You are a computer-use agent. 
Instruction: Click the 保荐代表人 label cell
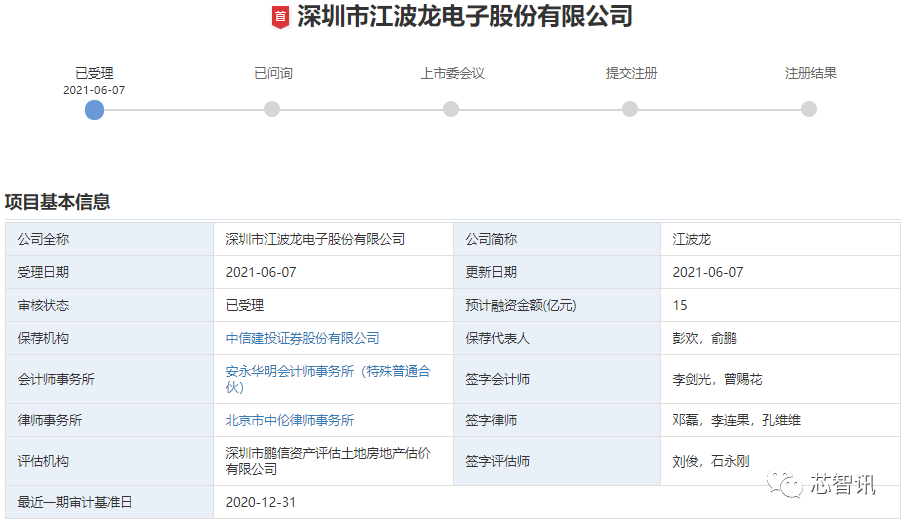pos(557,338)
